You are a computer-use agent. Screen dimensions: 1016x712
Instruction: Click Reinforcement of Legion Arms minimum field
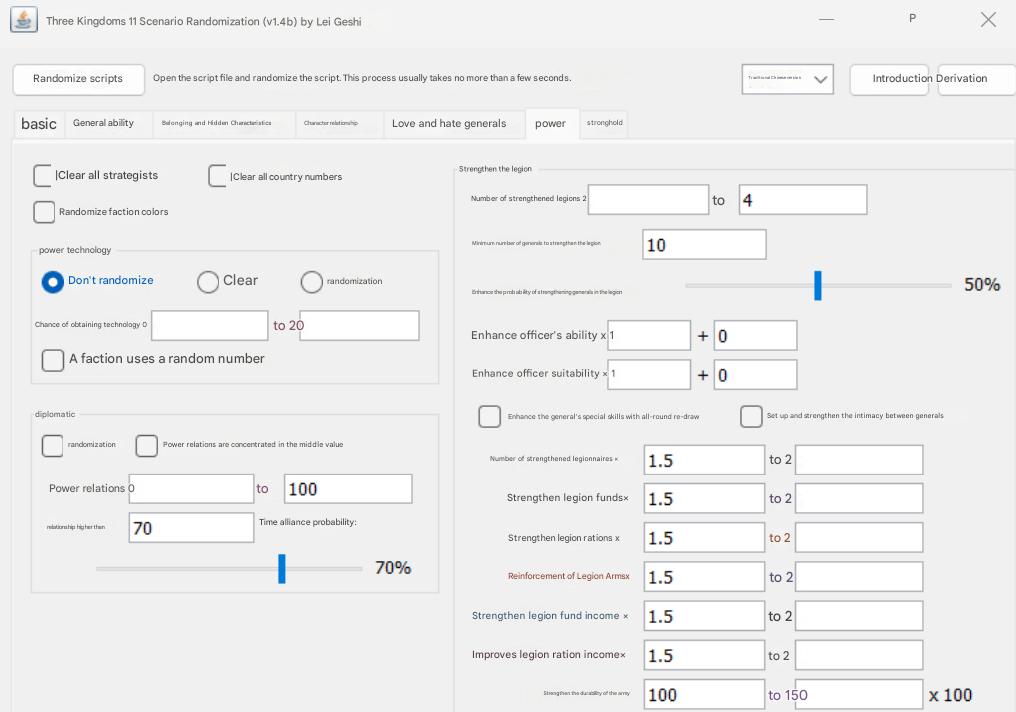coord(704,577)
